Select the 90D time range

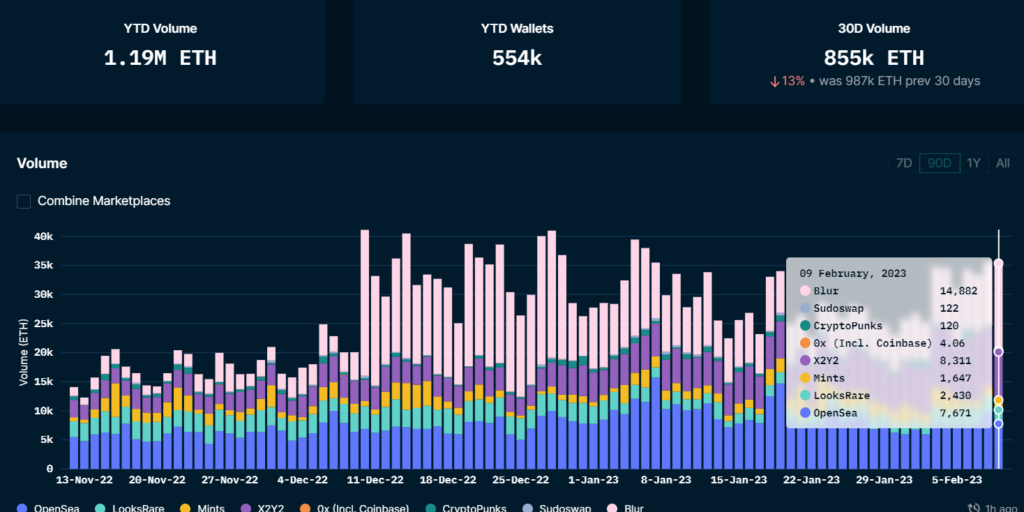[x=939, y=163]
